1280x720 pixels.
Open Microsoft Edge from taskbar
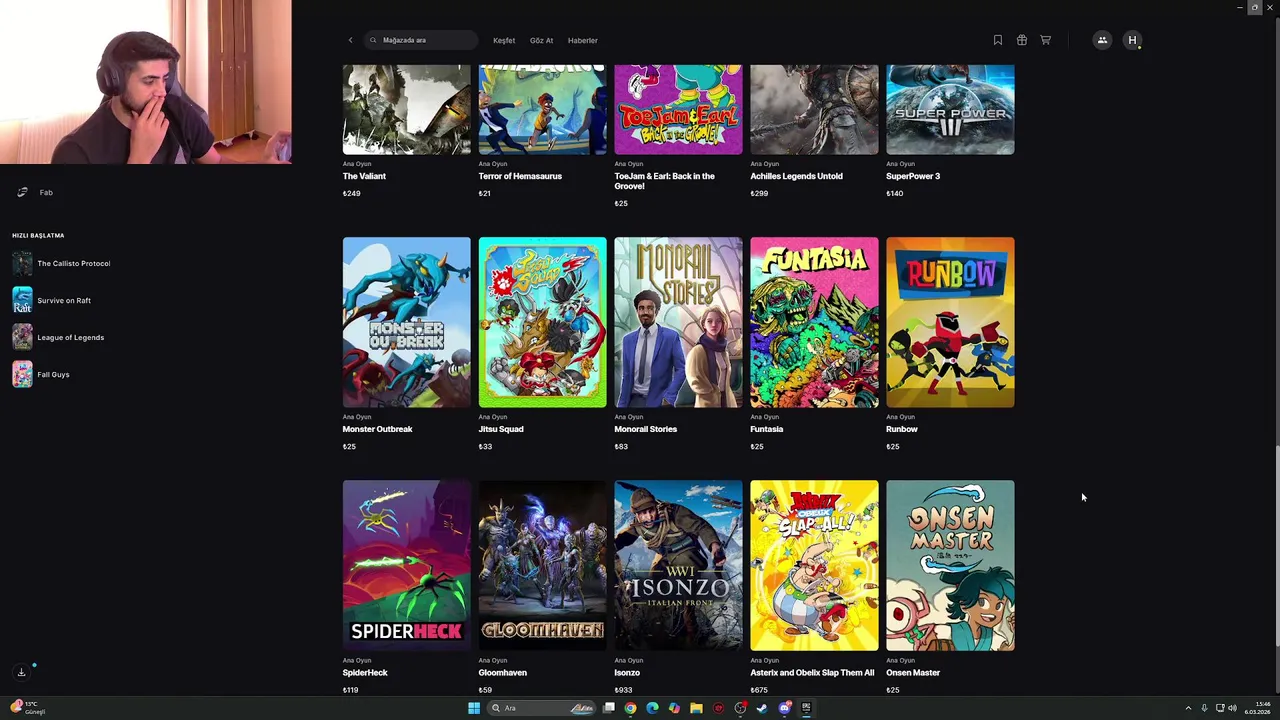[x=652, y=708]
